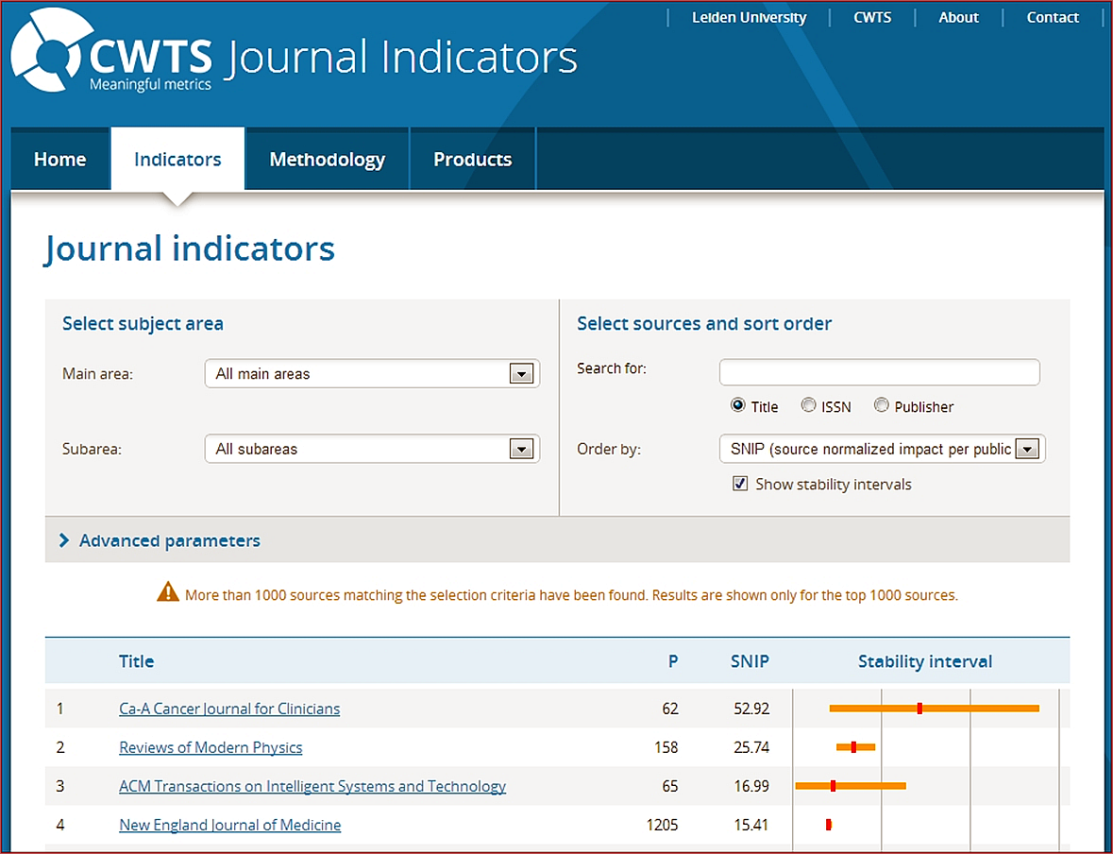Open the Order by dropdown
Viewport: 1113px width, 854px height.
pos(882,449)
